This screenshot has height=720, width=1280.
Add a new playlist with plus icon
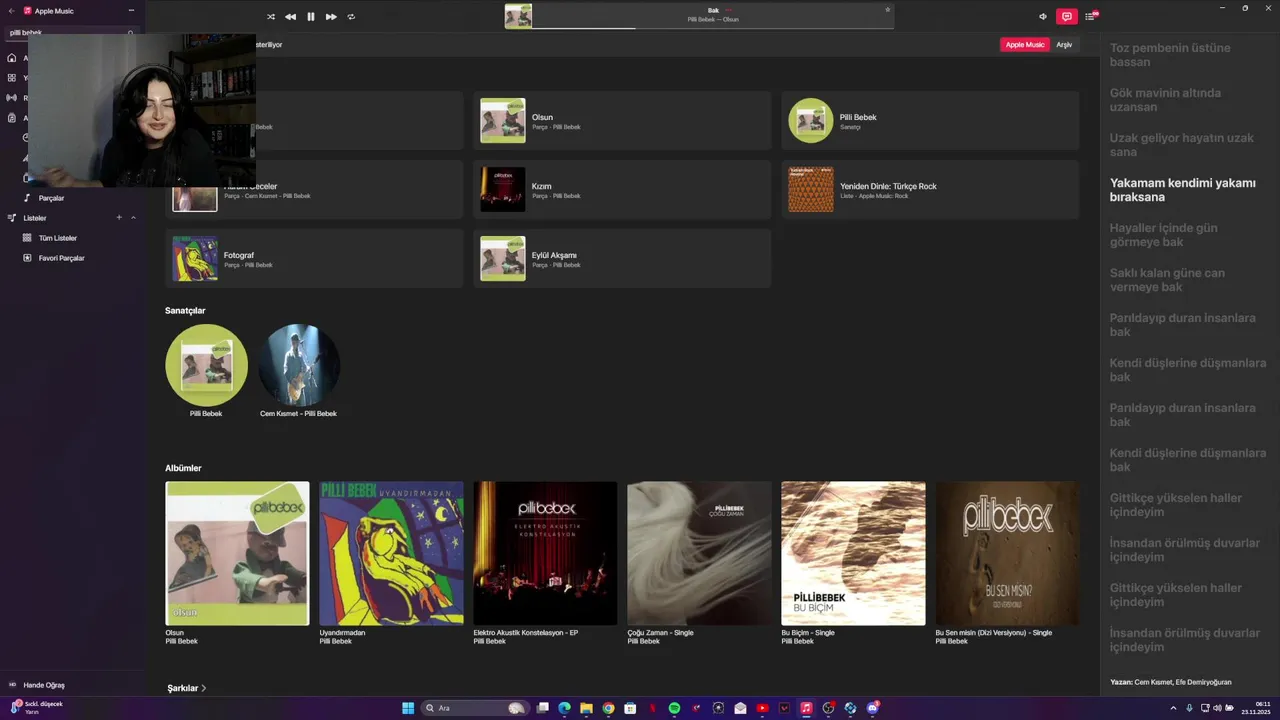119,218
